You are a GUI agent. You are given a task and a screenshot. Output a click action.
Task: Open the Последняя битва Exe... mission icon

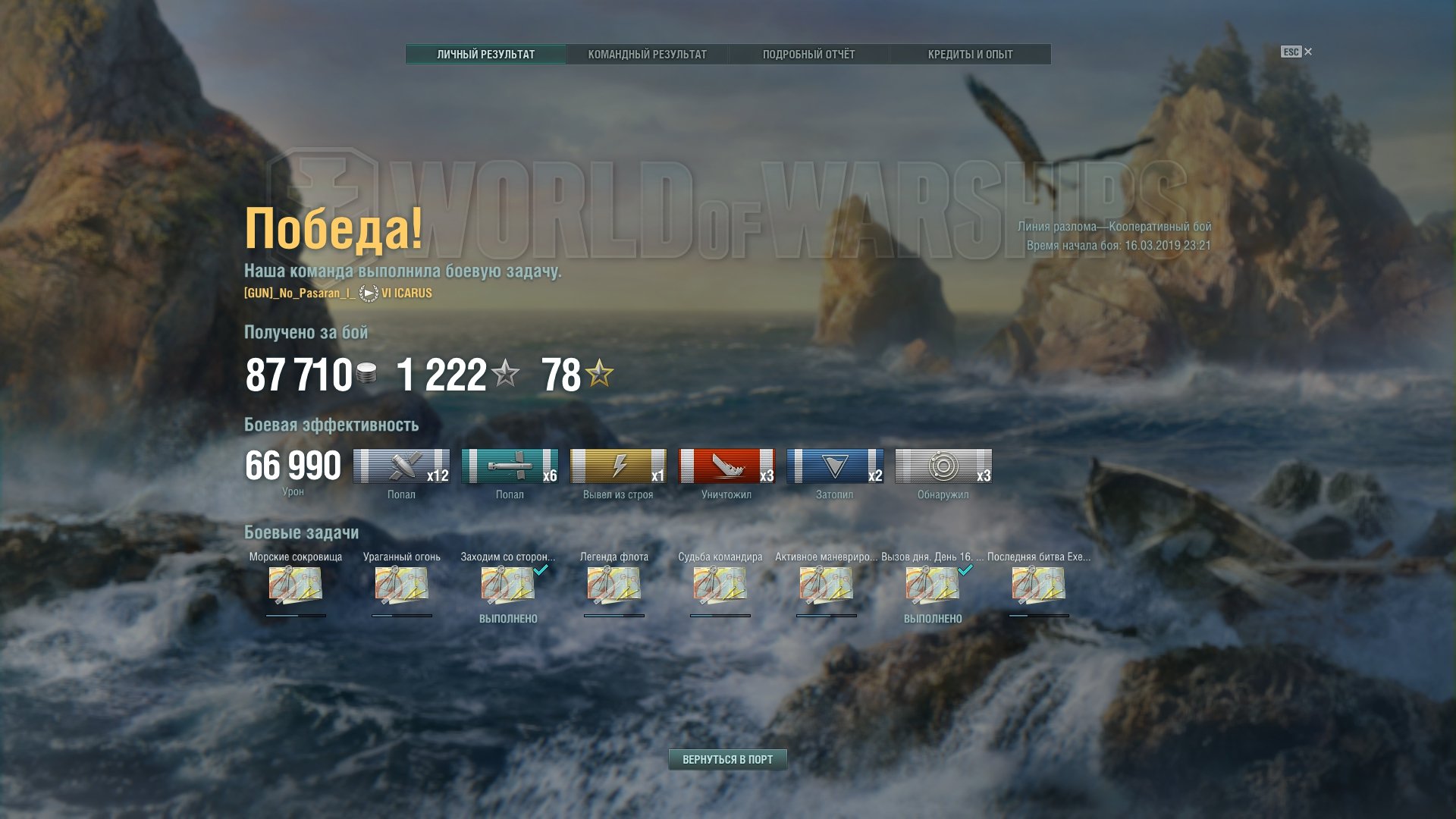(1038, 586)
